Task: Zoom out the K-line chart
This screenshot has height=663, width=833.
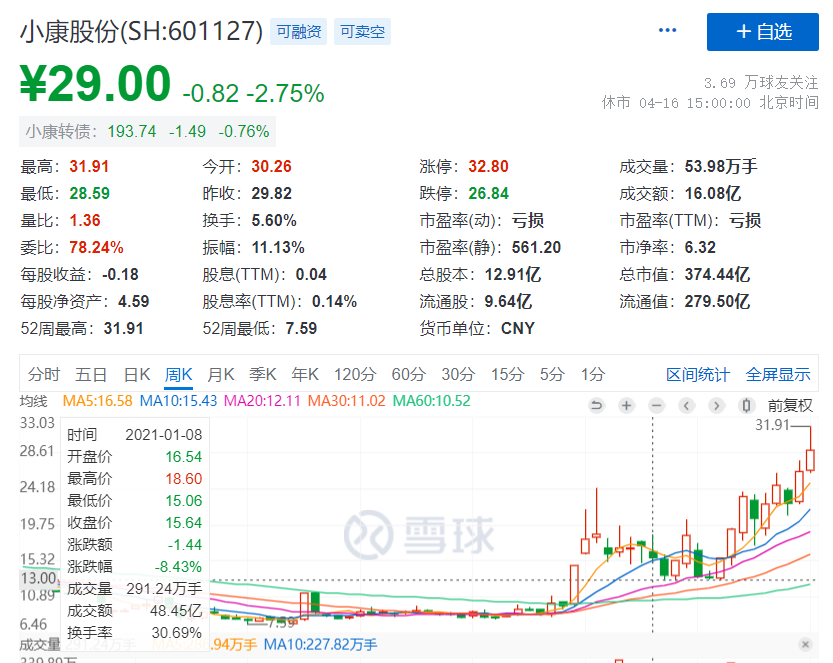Action: coord(656,405)
